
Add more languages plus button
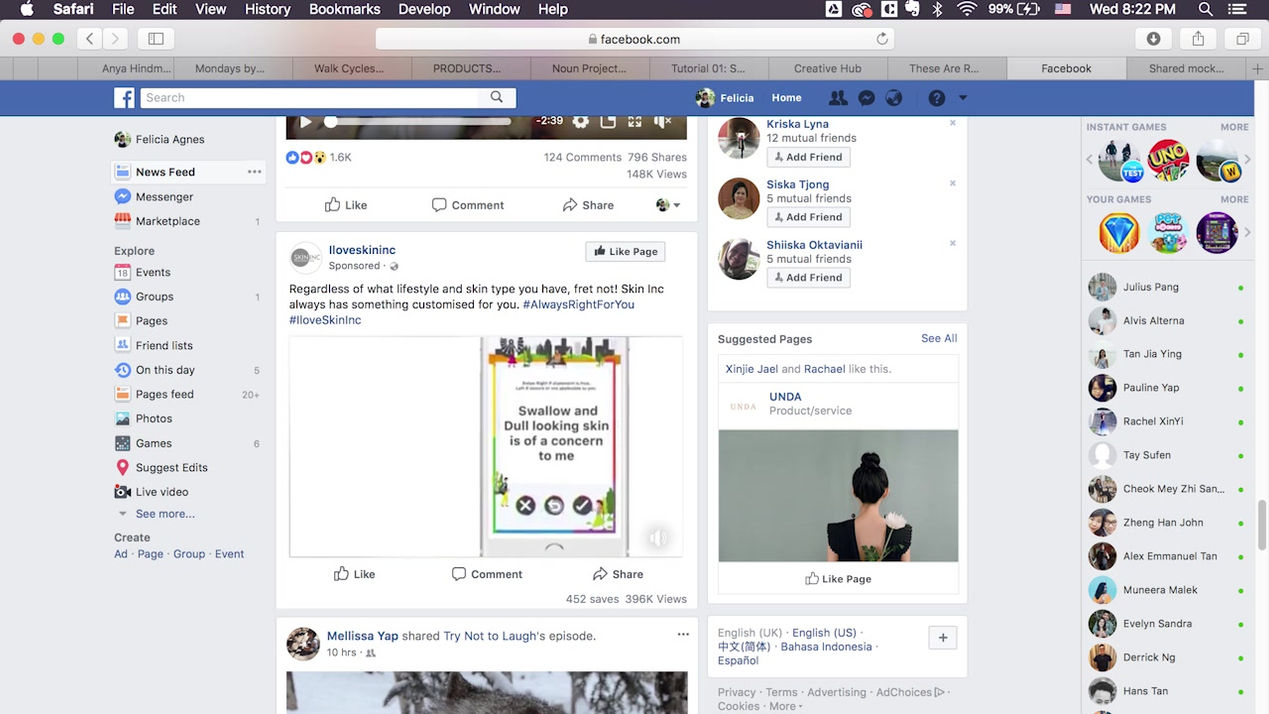click(x=943, y=637)
